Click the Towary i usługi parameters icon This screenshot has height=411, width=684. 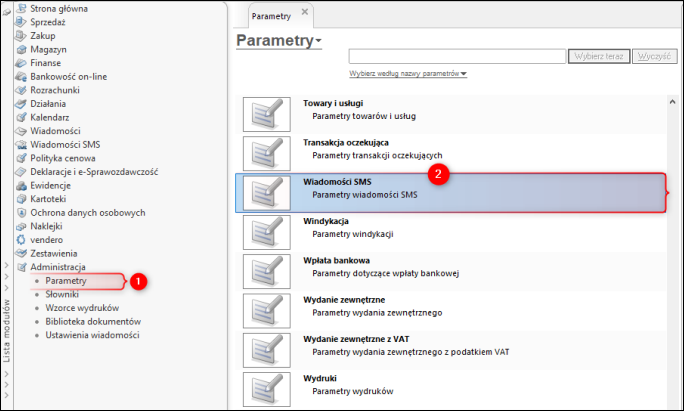(265, 114)
